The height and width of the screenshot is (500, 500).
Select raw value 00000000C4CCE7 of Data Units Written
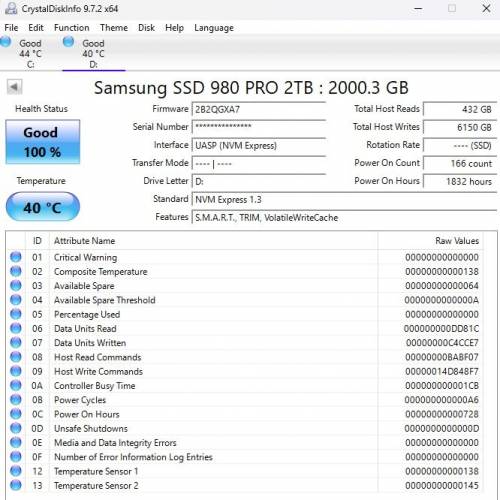click(x=442, y=343)
